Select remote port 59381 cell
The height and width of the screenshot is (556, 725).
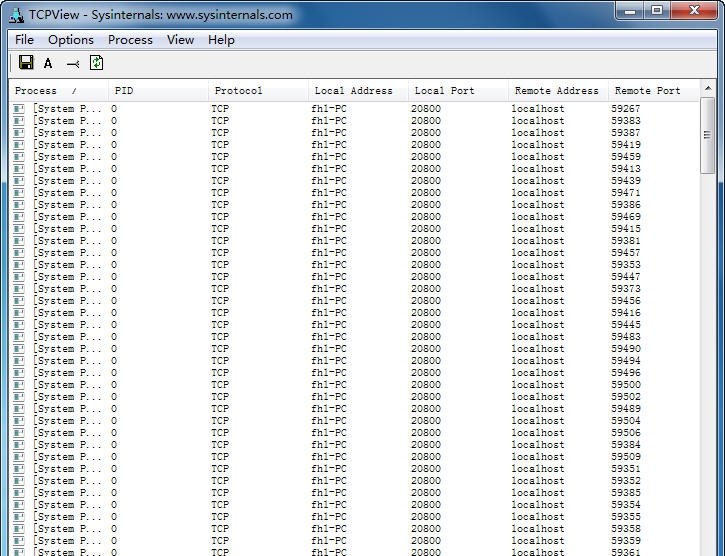click(626, 241)
